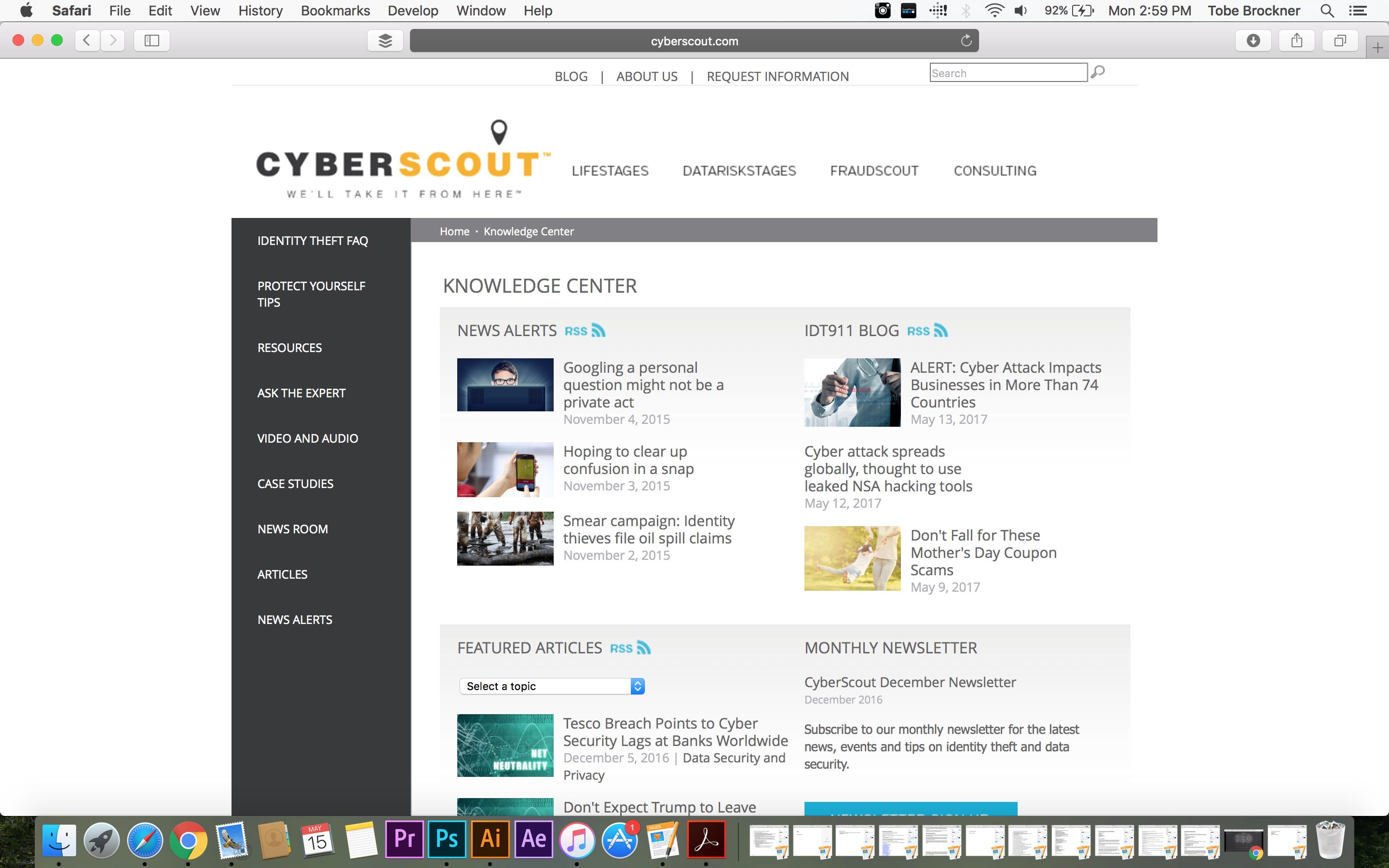Viewport: 1389px width, 868px height.
Task: Add a new Safari tab
Action: [x=1377, y=48]
